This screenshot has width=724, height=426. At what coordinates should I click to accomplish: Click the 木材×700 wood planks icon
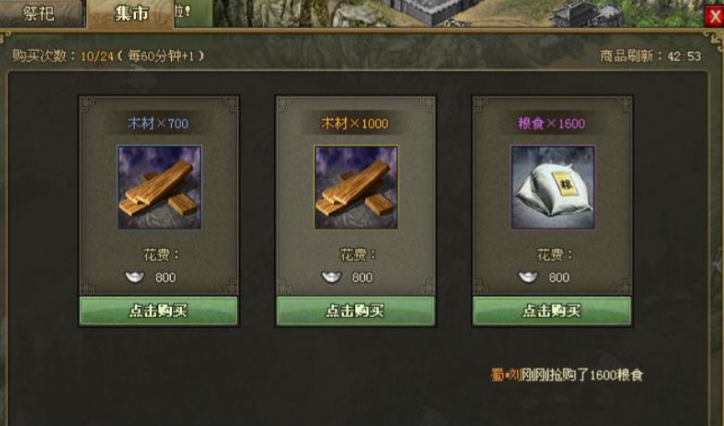point(159,187)
